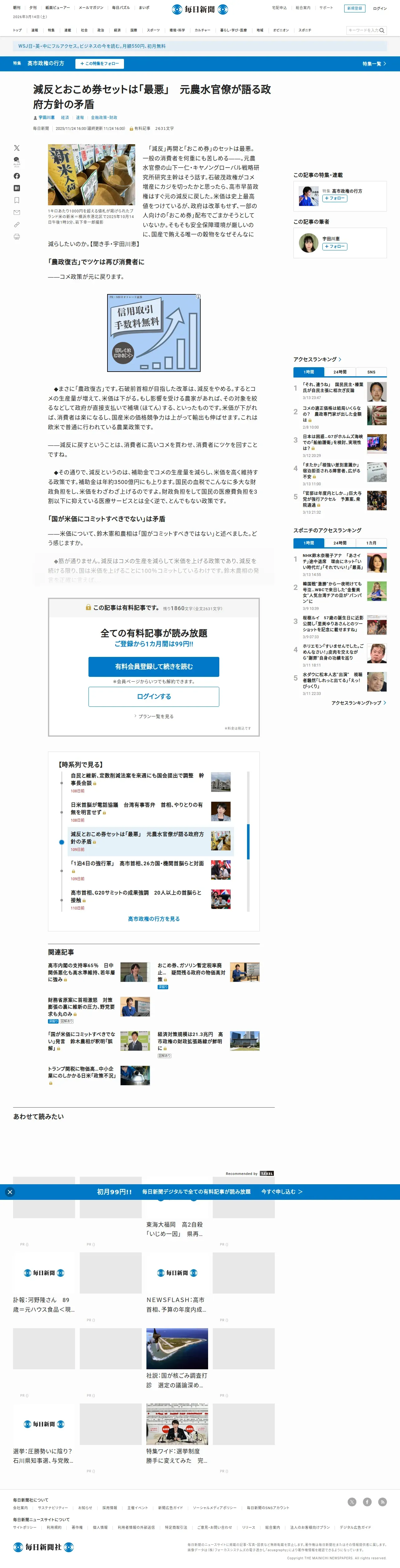Share article on Facebook from left sidebar
Viewport: 400px width, 1568px height.
pyautogui.click(x=17, y=176)
